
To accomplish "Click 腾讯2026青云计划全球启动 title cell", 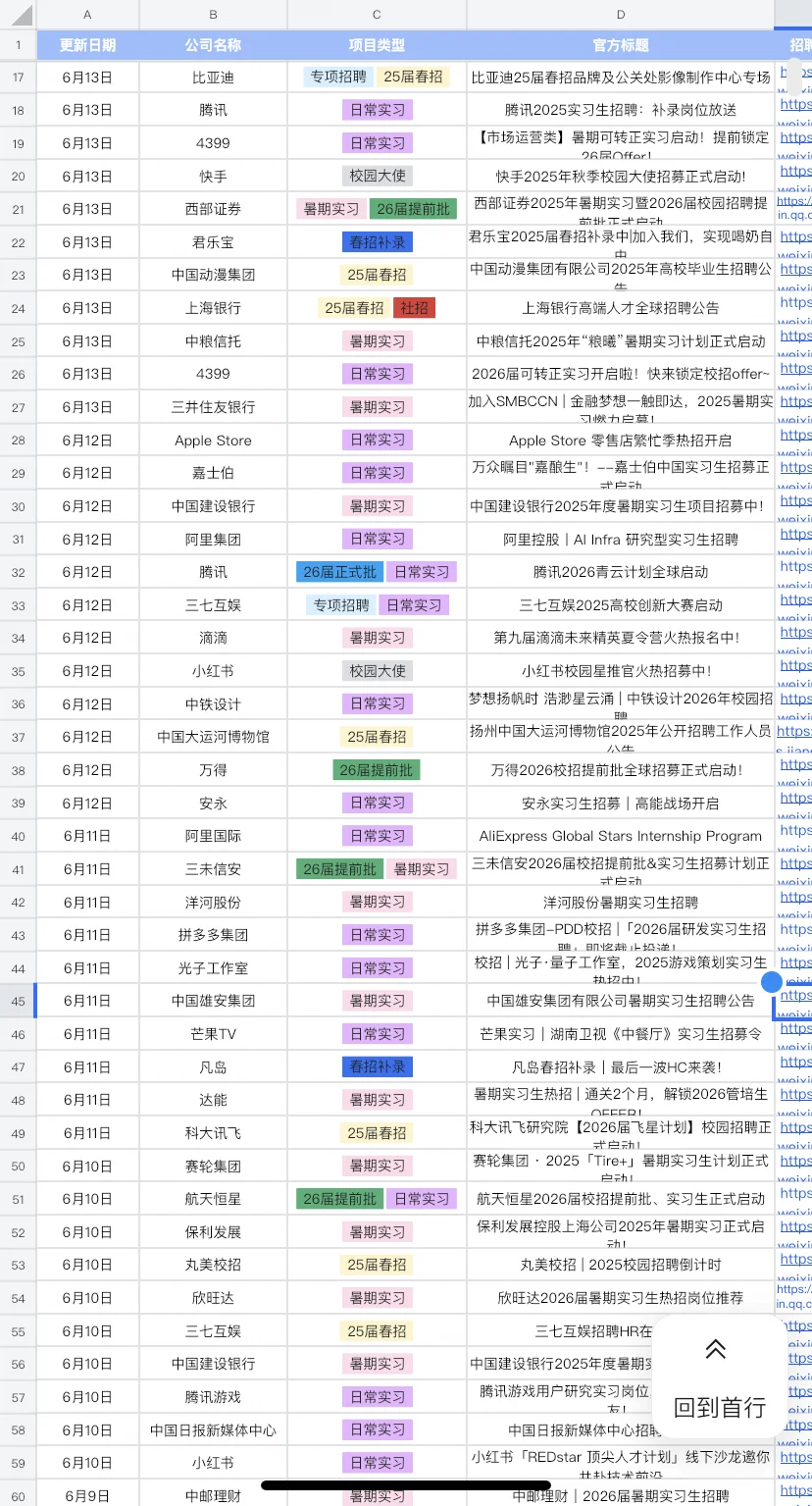I will [x=621, y=572].
